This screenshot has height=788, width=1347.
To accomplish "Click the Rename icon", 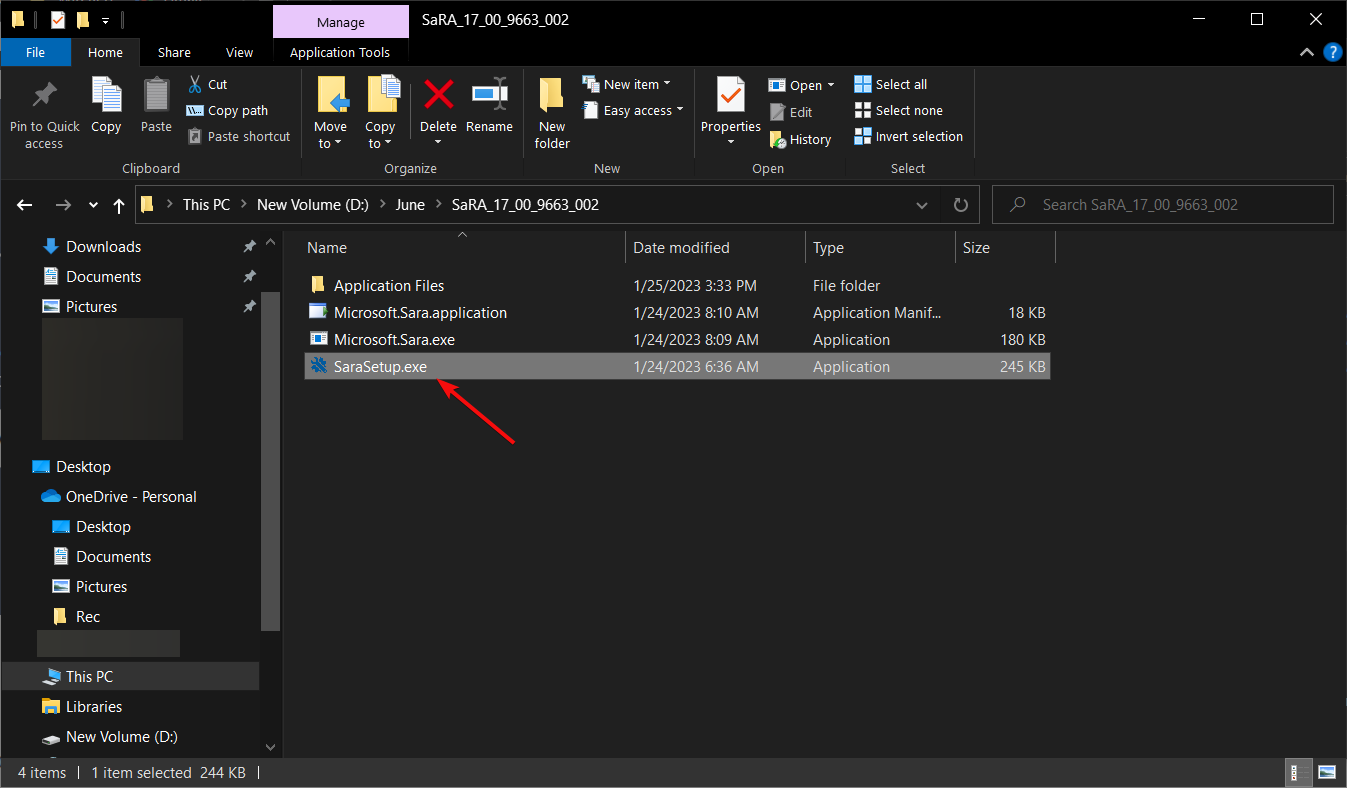I will coord(489,94).
